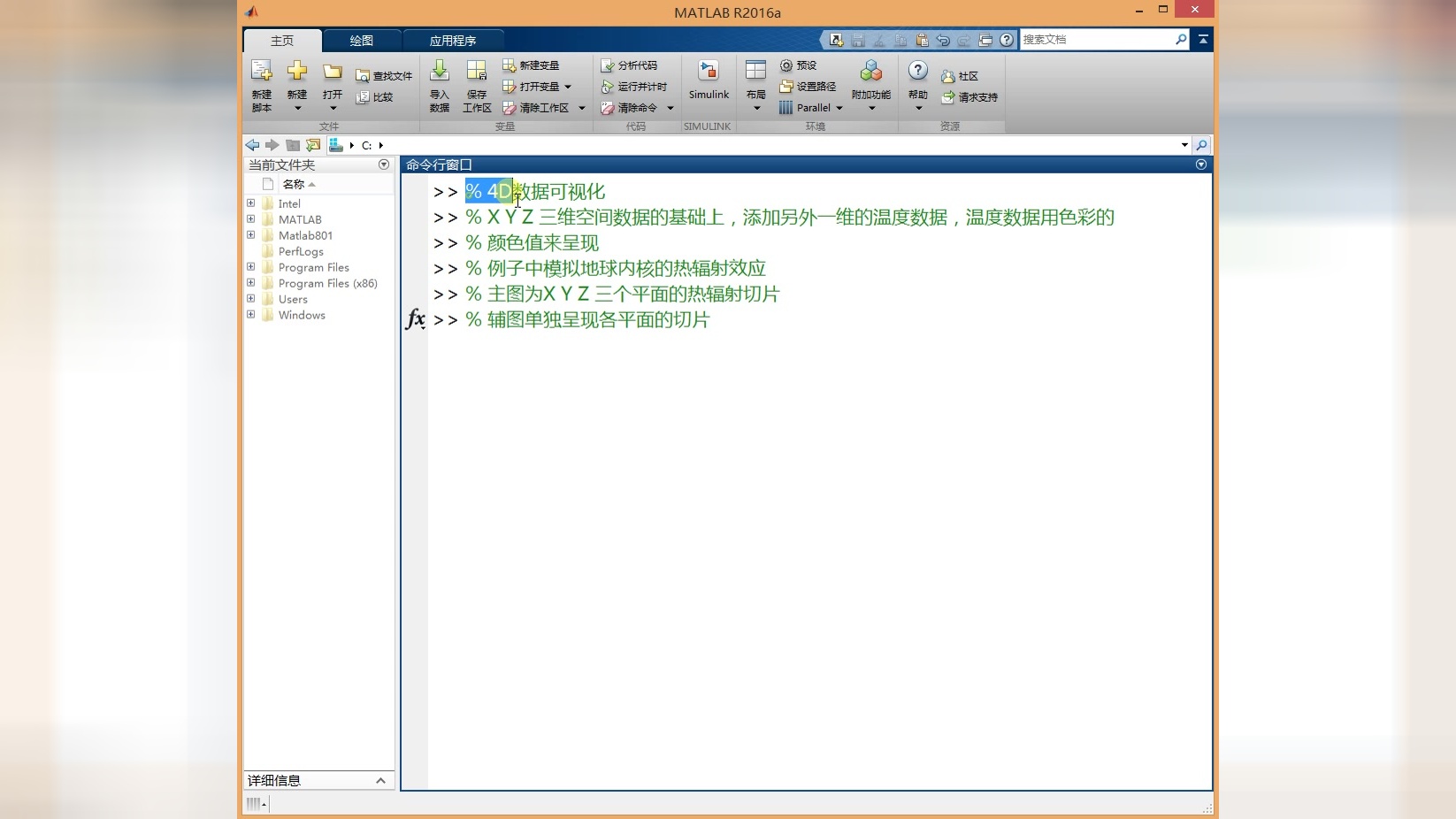Click the browse for folder icon
The image size is (1456, 819).
tap(313, 145)
